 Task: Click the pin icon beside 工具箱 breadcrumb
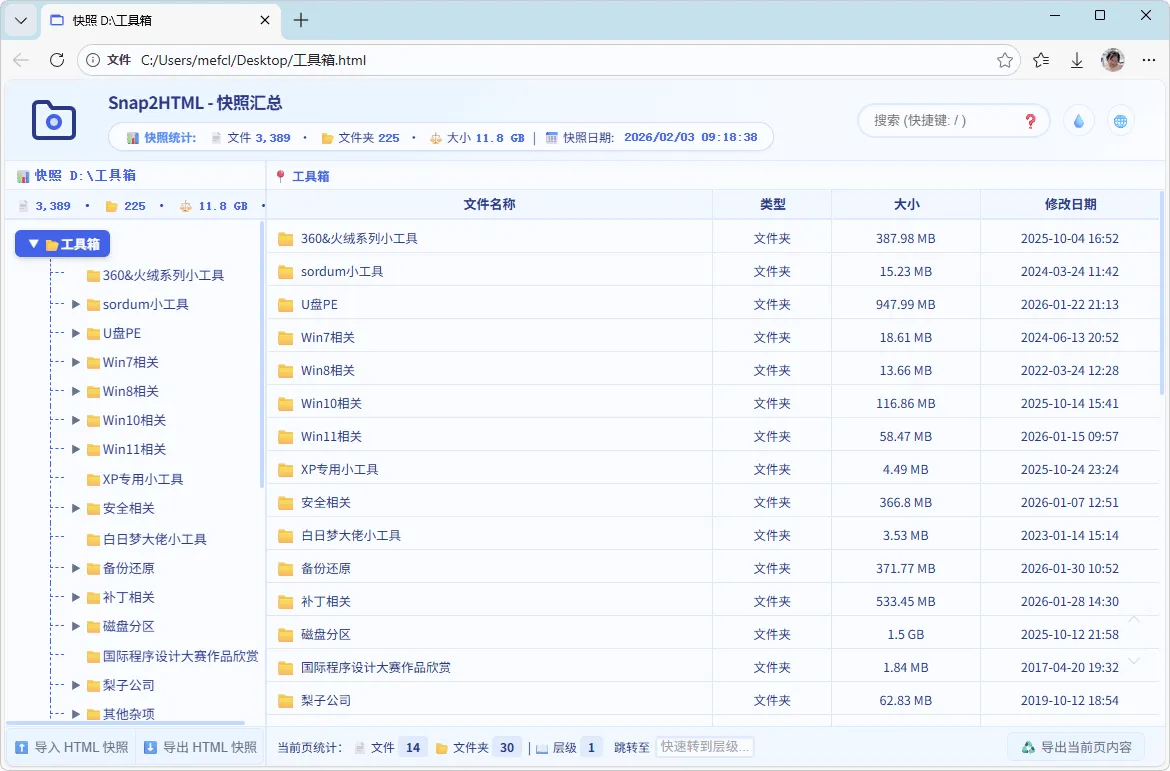(280, 176)
